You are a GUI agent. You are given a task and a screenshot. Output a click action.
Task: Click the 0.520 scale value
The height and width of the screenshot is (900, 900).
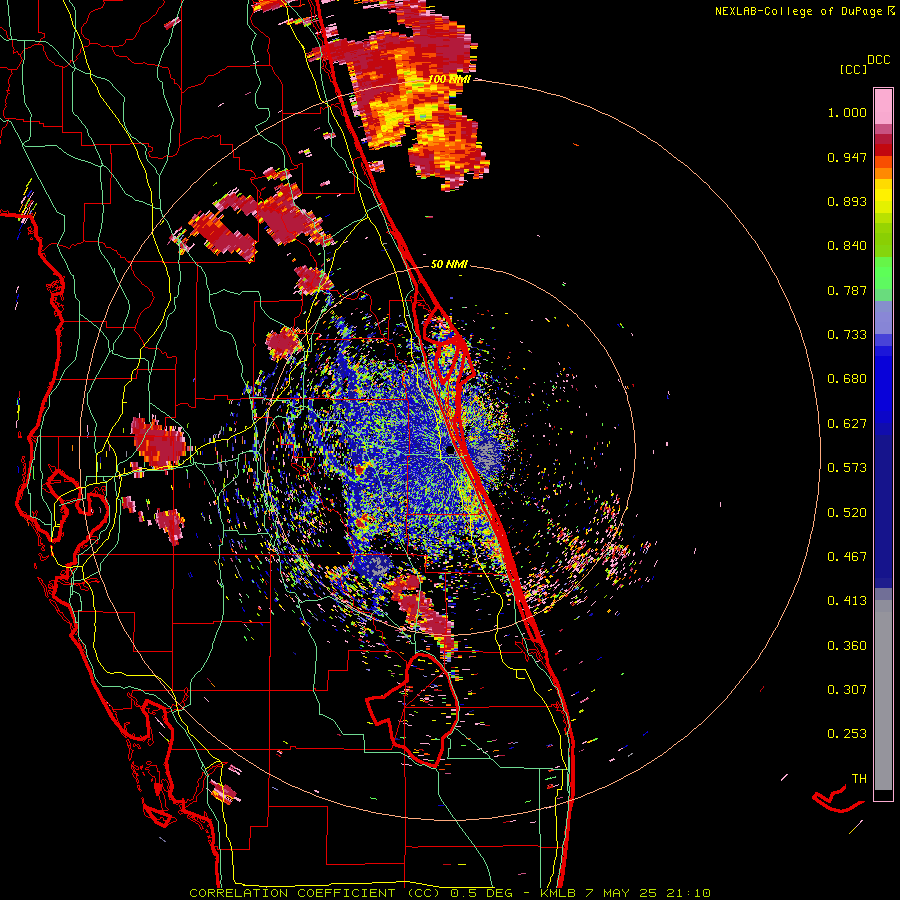[847, 513]
